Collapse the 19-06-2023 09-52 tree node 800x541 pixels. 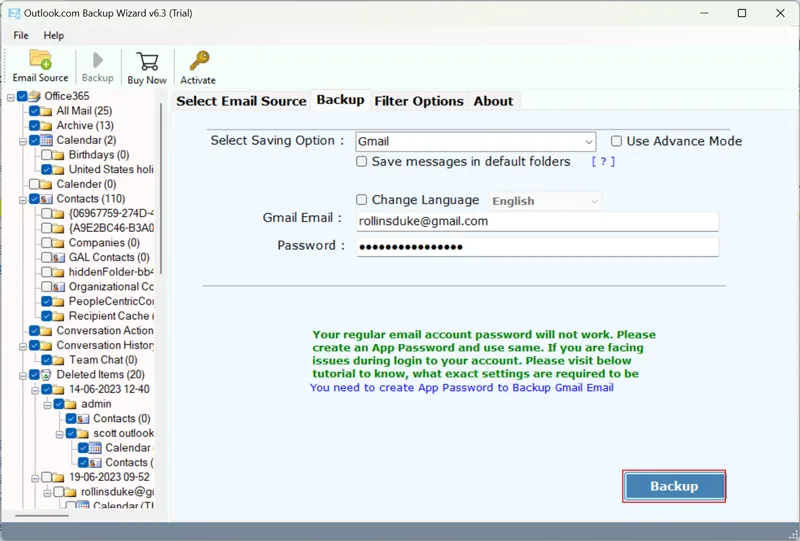click(x=35, y=478)
